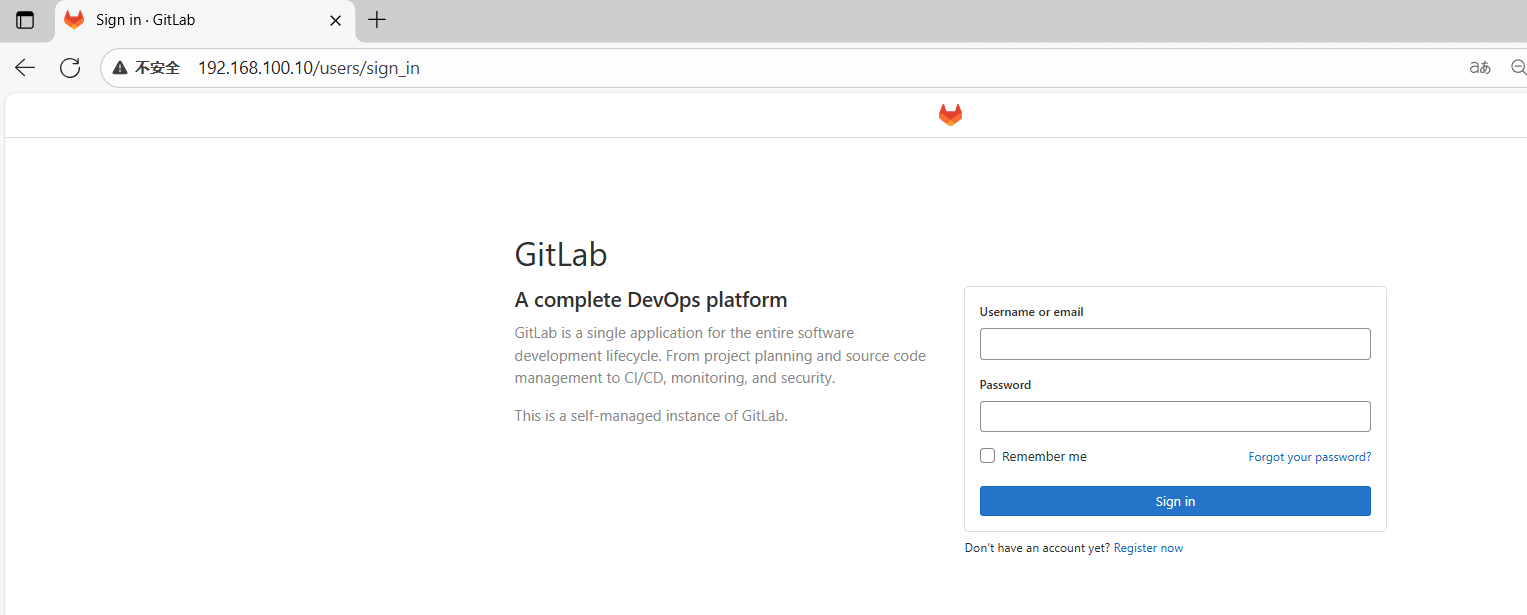
Task: Go back to previous page
Action: pos(25,67)
